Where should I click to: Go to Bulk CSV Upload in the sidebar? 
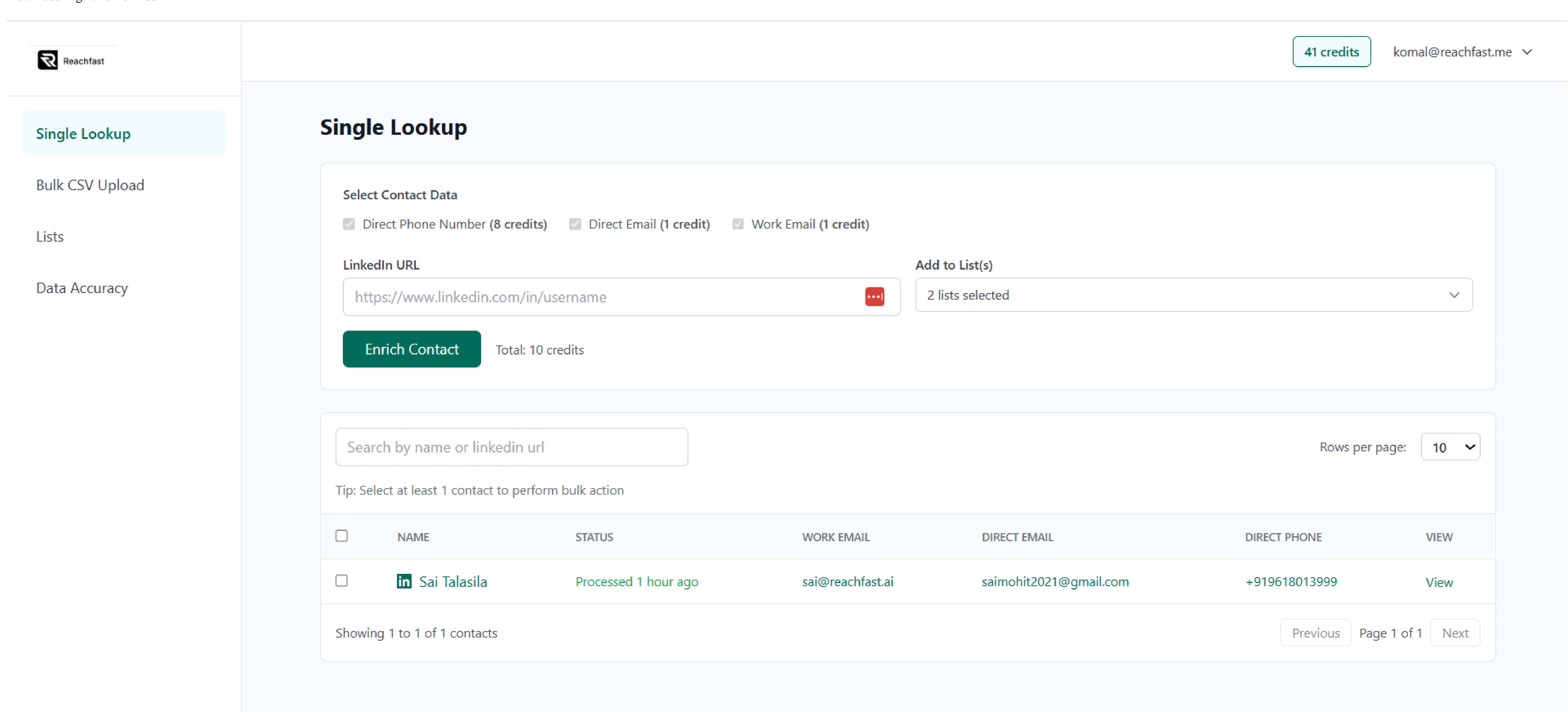coord(90,185)
